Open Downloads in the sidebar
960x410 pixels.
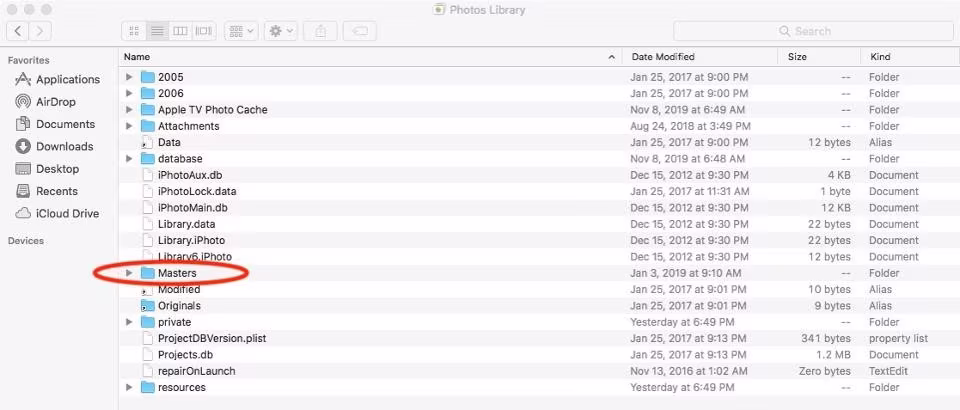[54, 146]
